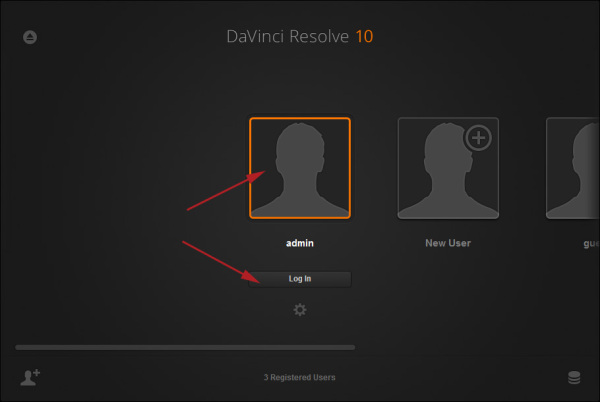Viewport: 600px width, 402px height.
Task: Click the plus badge on New User
Action: click(x=478, y=138)
